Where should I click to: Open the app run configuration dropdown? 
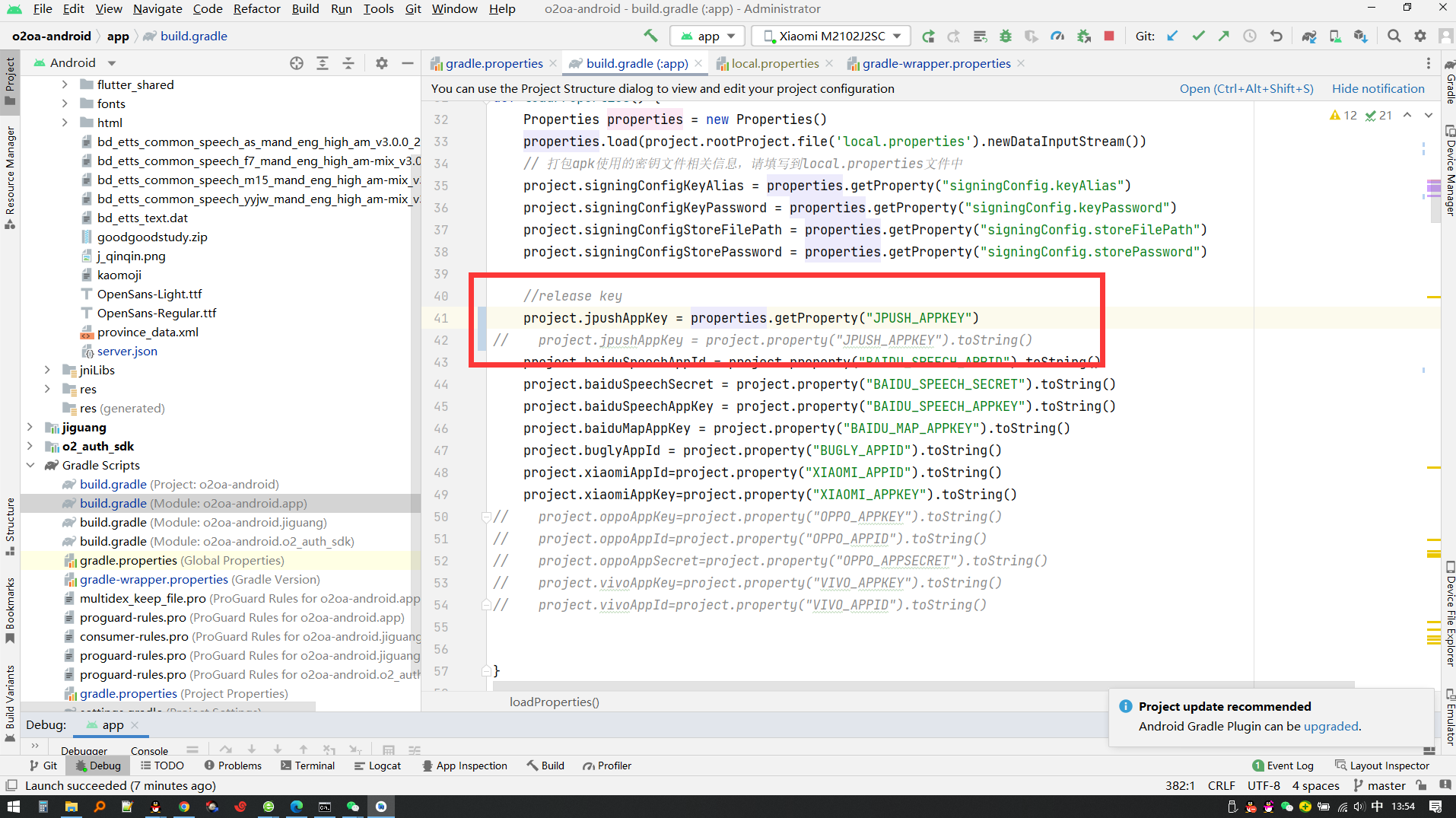coord(708,36)
